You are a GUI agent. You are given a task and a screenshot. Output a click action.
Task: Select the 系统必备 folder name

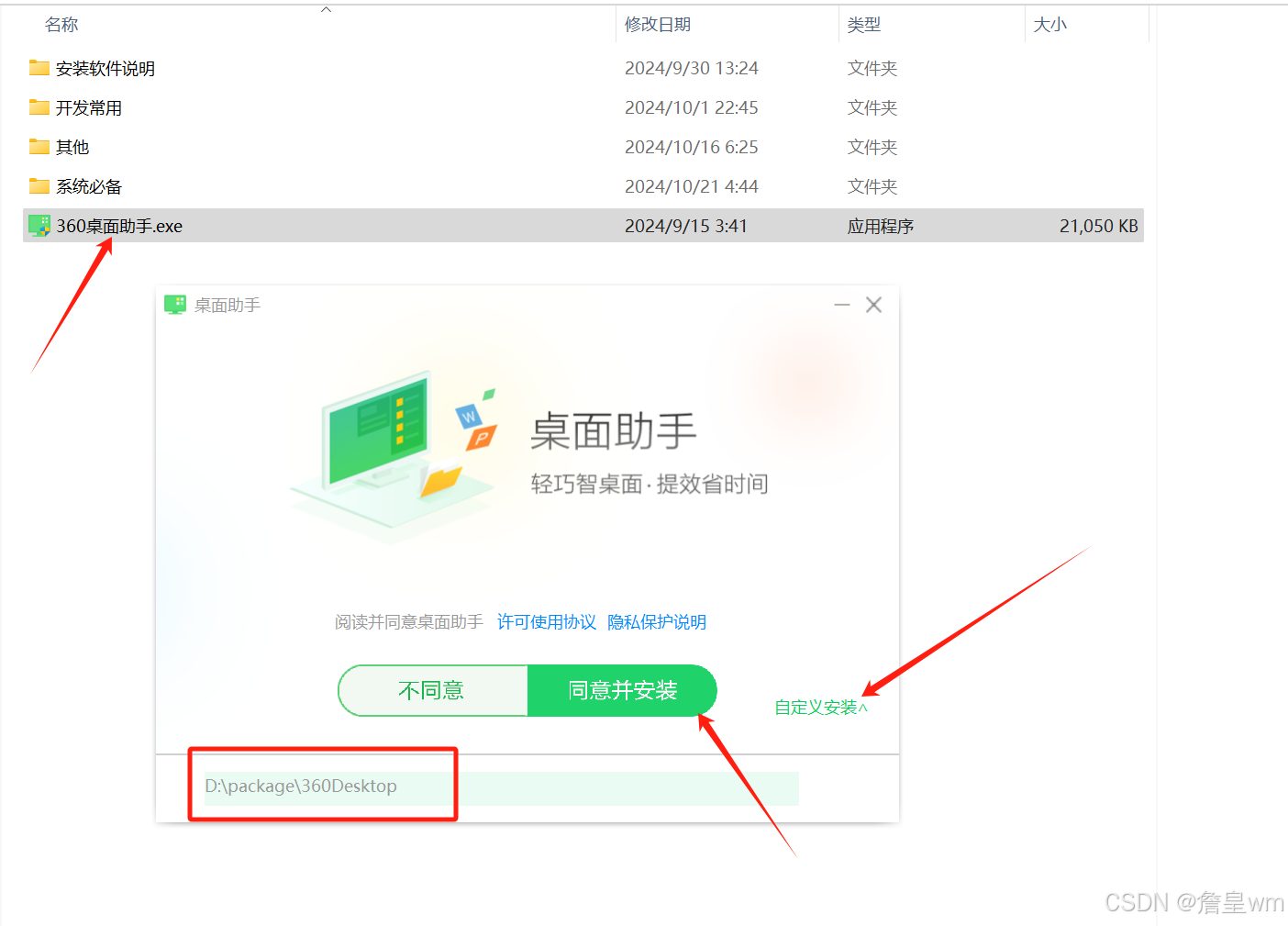coord(89,187)
